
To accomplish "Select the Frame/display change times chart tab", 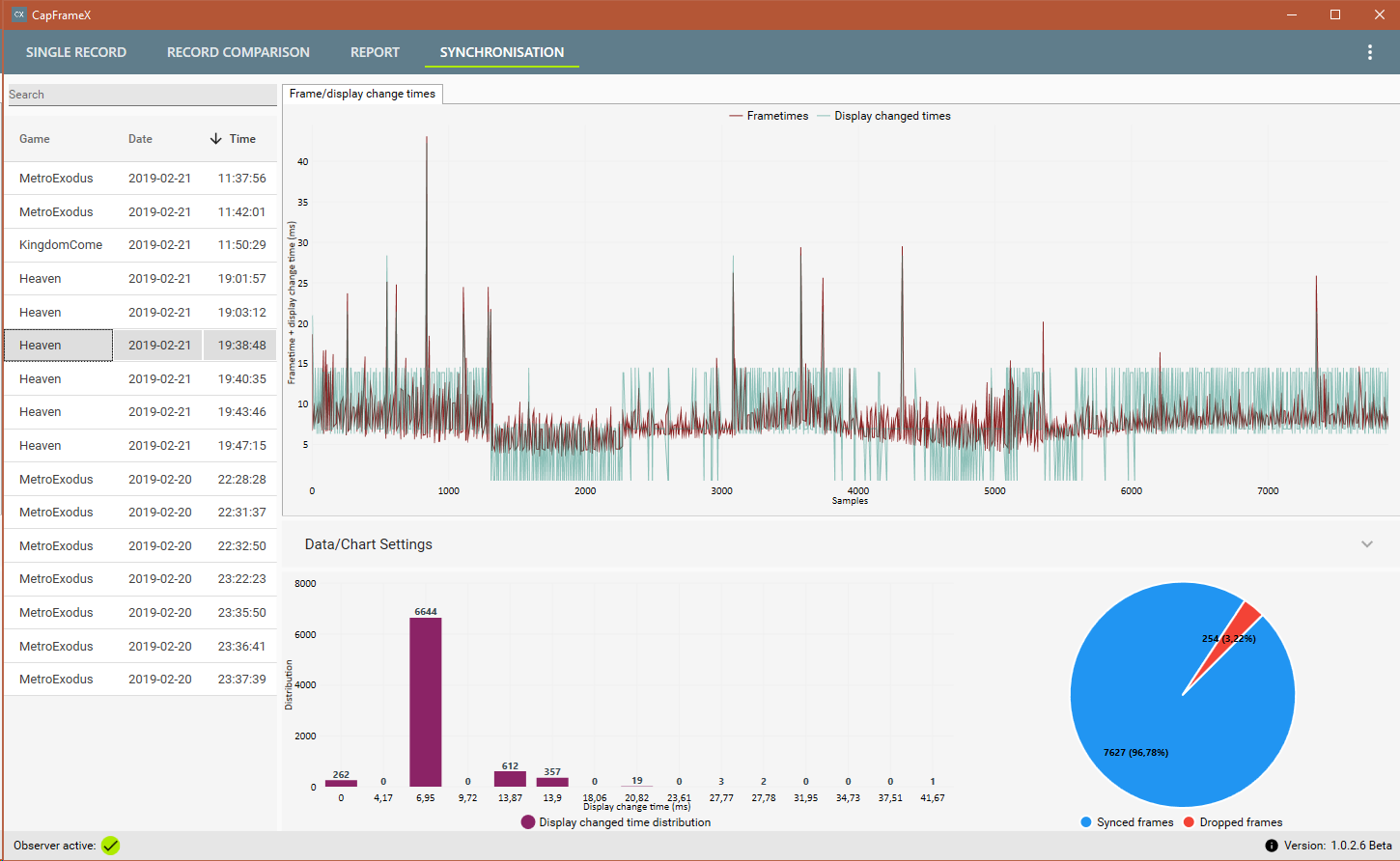I will point(362,94).
